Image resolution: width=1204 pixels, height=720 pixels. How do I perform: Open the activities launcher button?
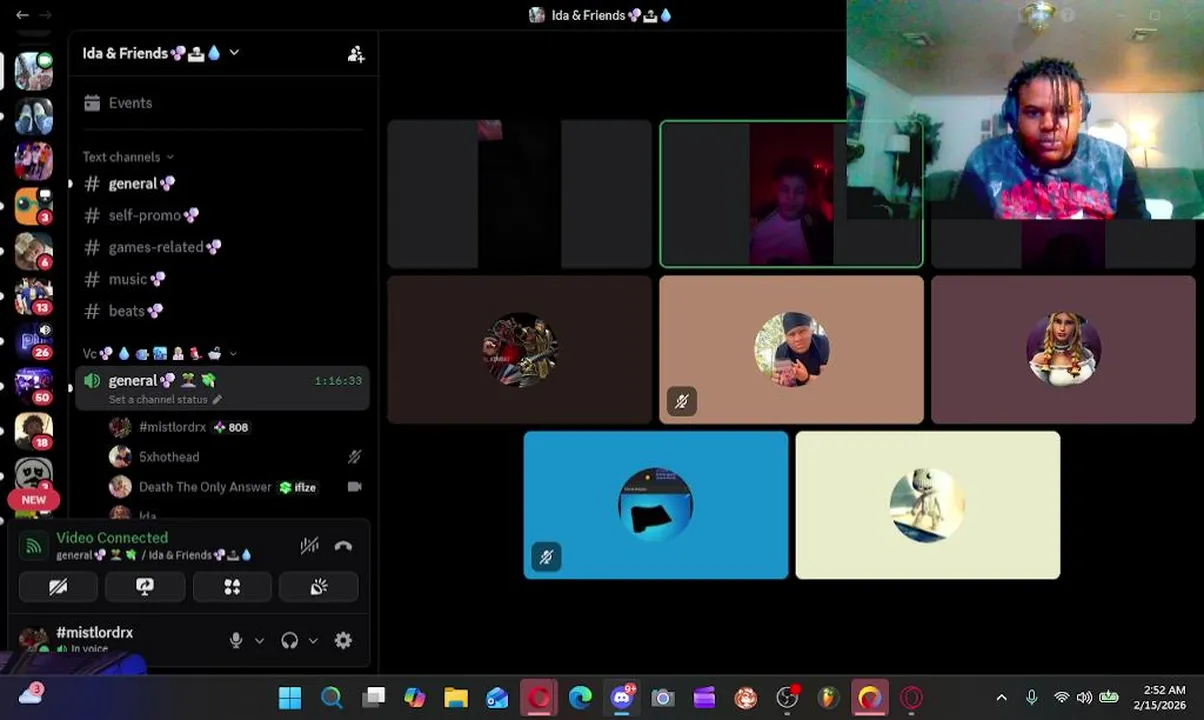[232, 587]
